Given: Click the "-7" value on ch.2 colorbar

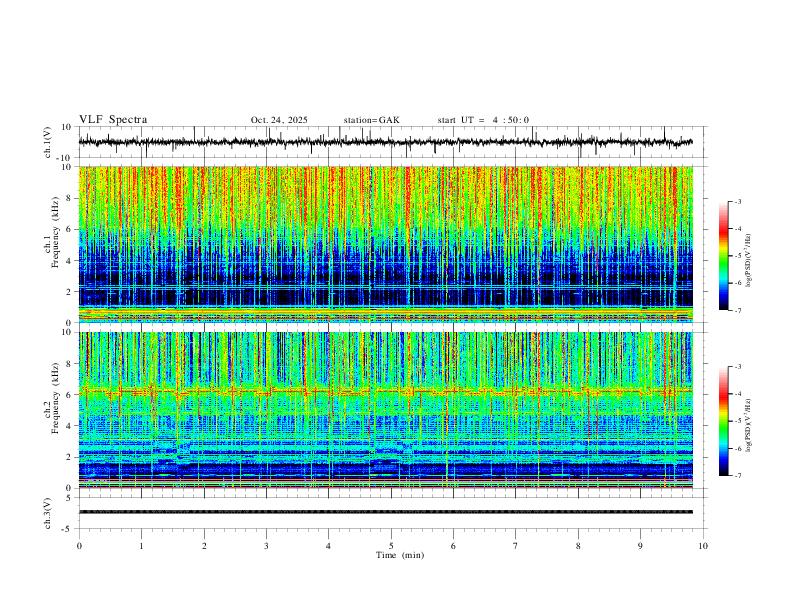Looking at the screenshot, I should 738,475.
